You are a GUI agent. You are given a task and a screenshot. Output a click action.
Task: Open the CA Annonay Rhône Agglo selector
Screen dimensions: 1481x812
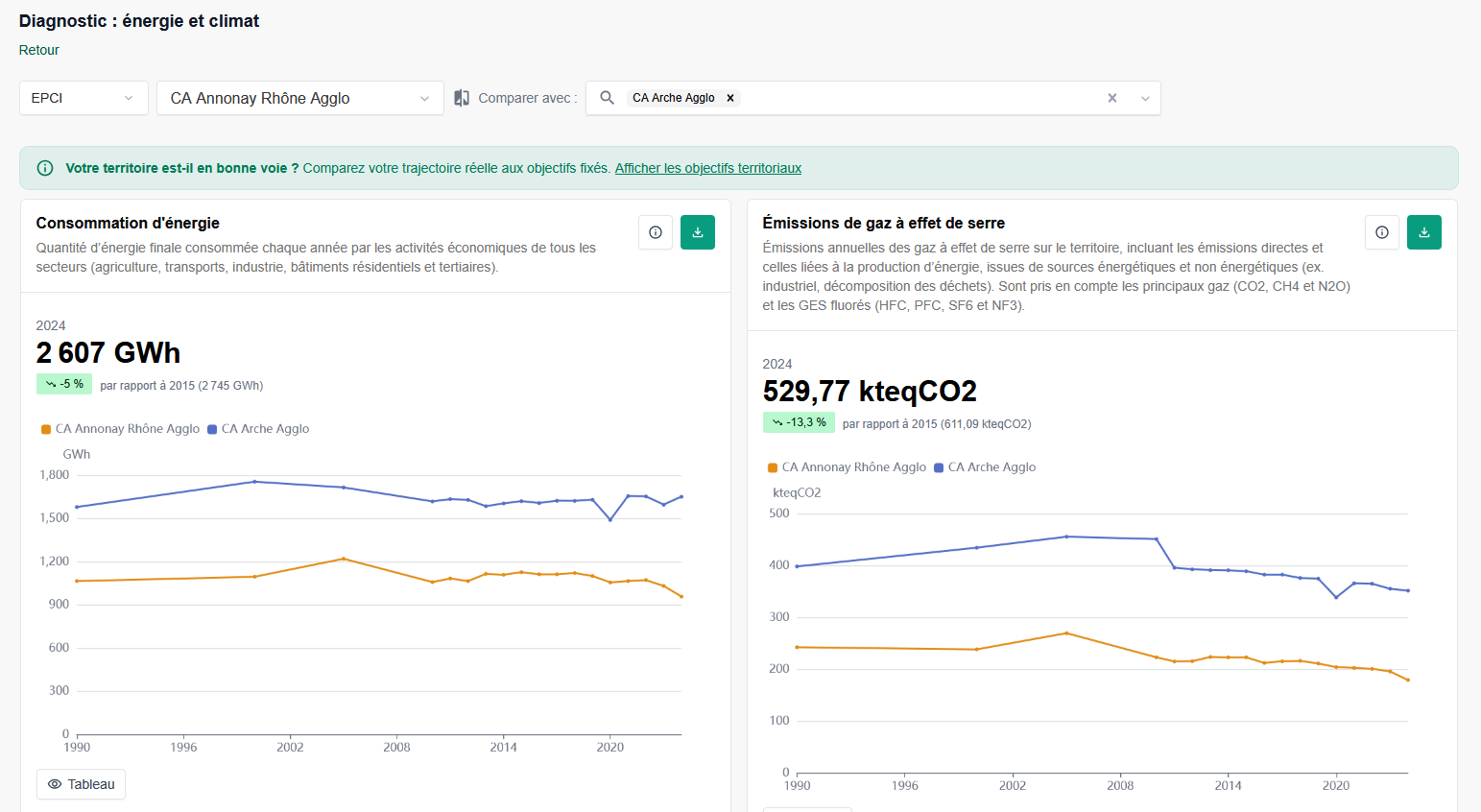tap(300, 98)
